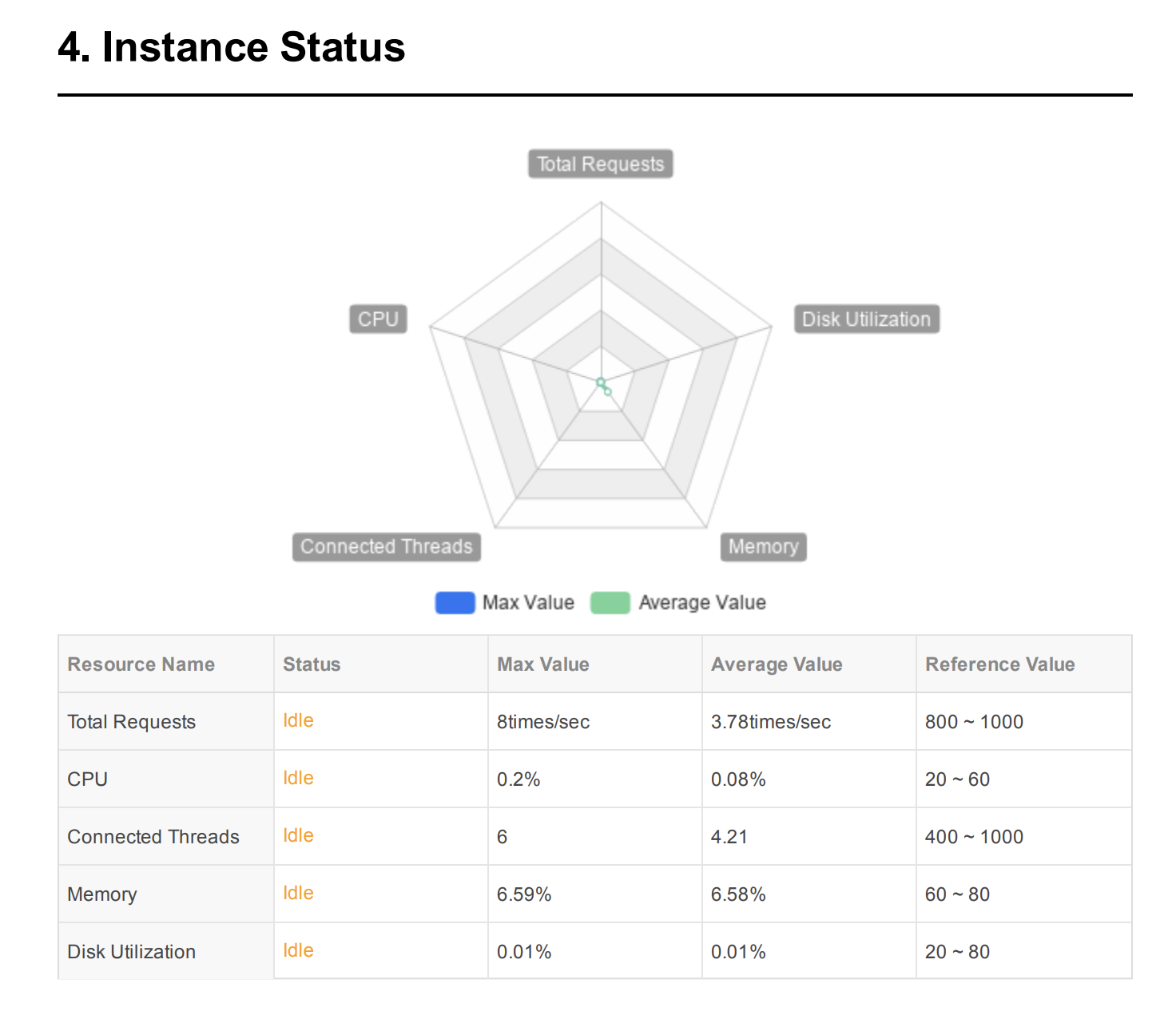Viewport: 1176px width, 1019px height.
Task: Select the 4.21 average value
Action: (x=729, y=837)
